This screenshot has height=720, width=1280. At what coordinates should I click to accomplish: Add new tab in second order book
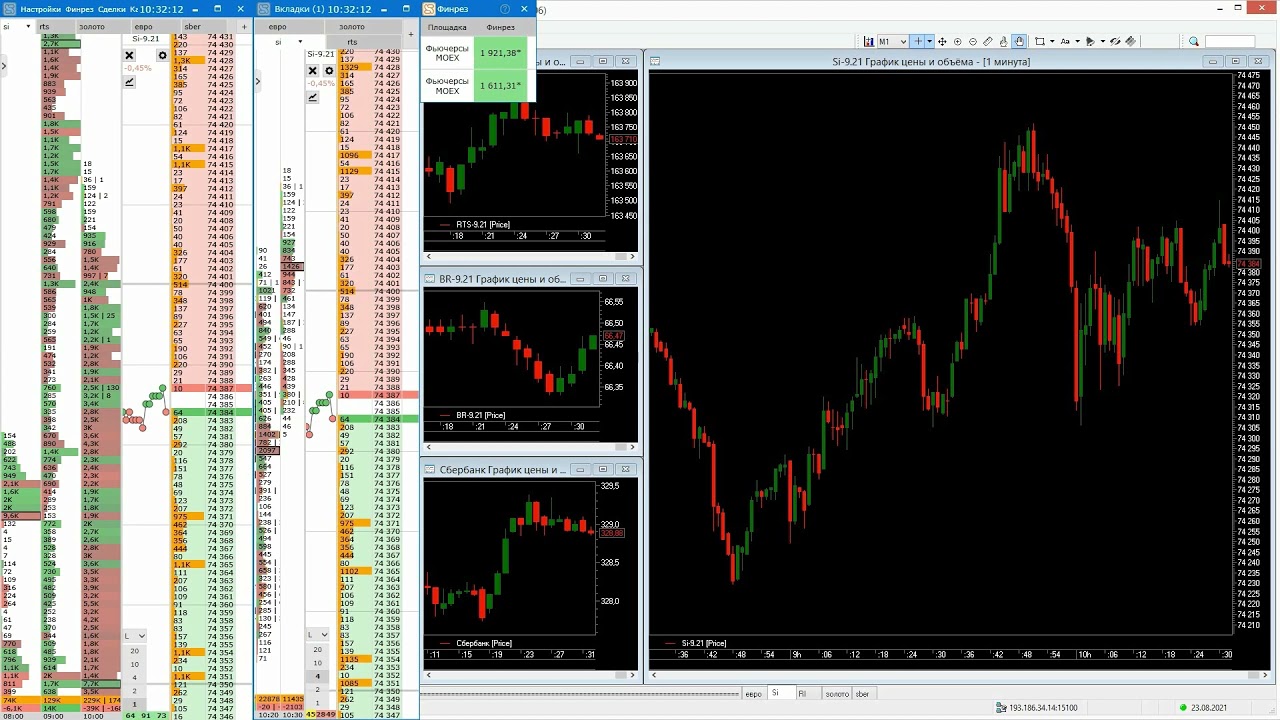(410, 34)
